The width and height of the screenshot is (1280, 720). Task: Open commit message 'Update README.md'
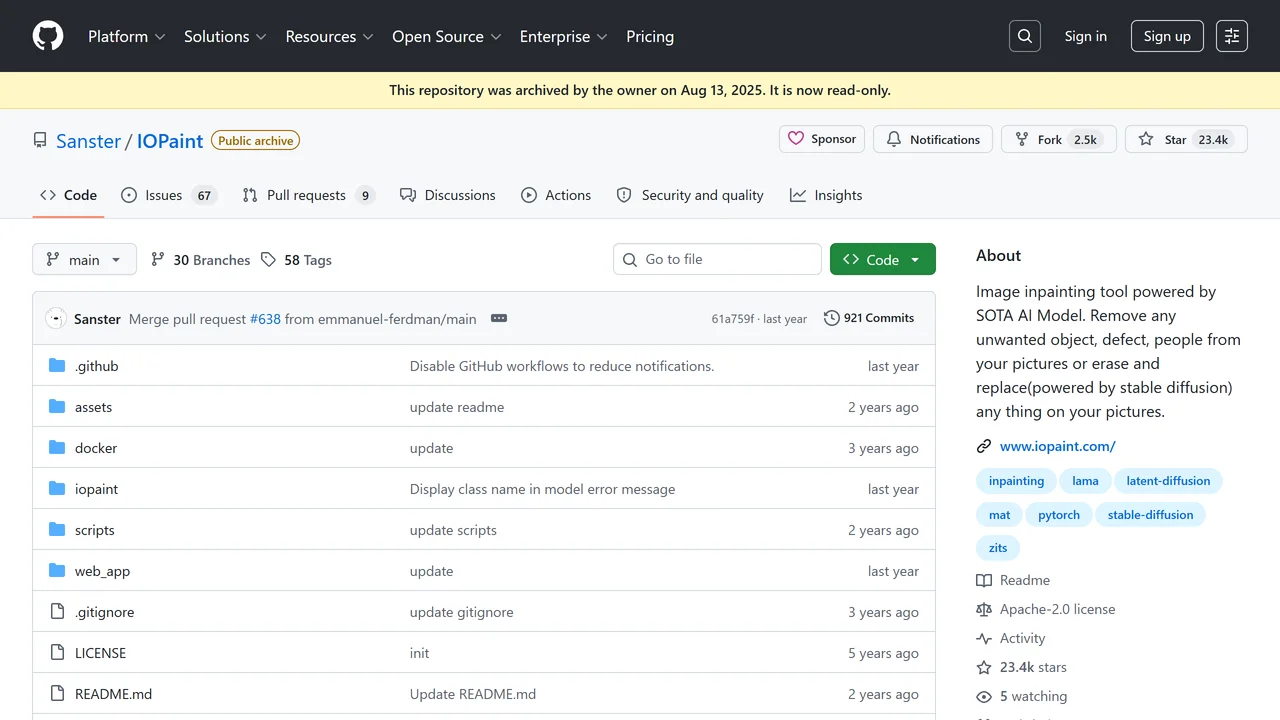pos(473,694)
